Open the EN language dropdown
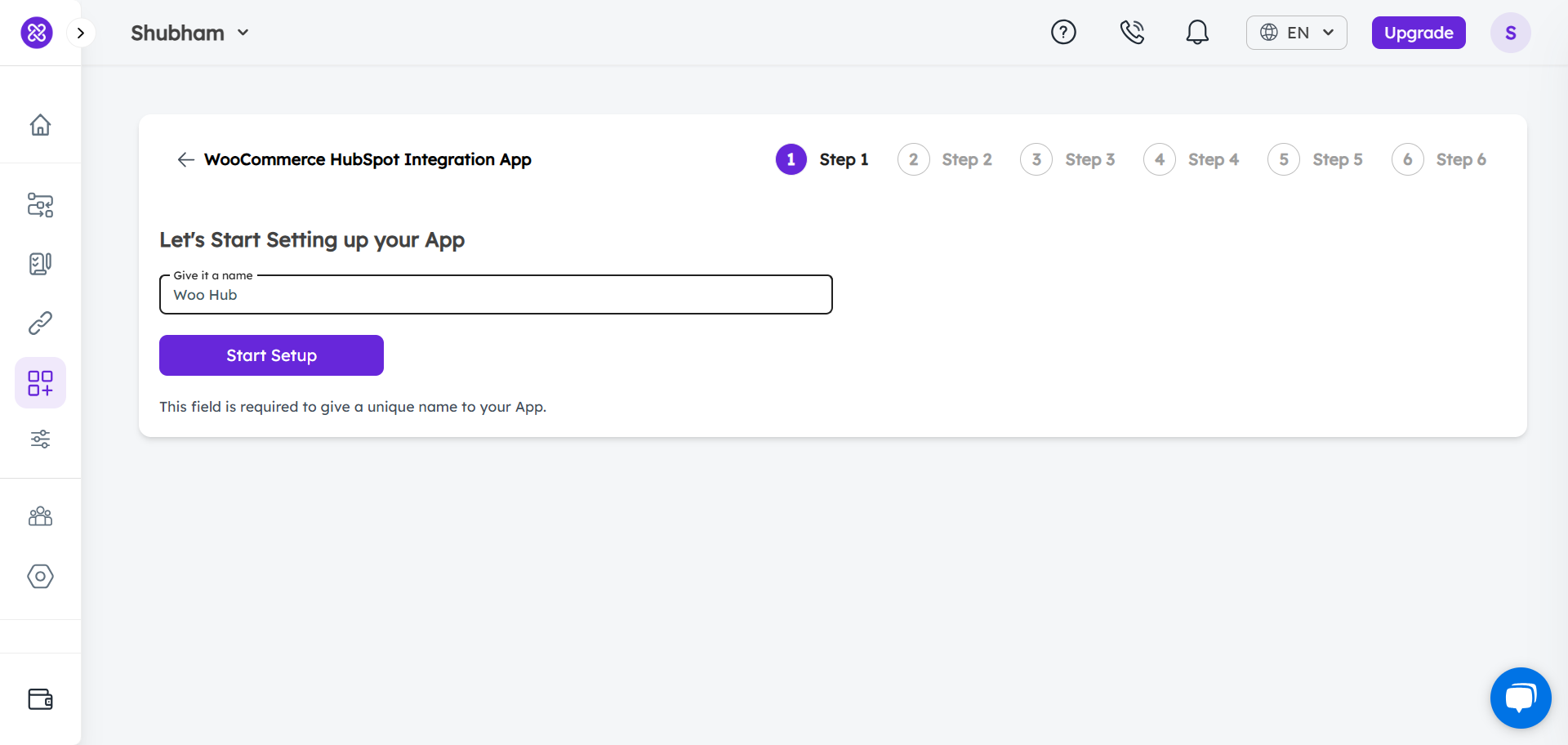 pyautogui.click(x=1297, y=33)
